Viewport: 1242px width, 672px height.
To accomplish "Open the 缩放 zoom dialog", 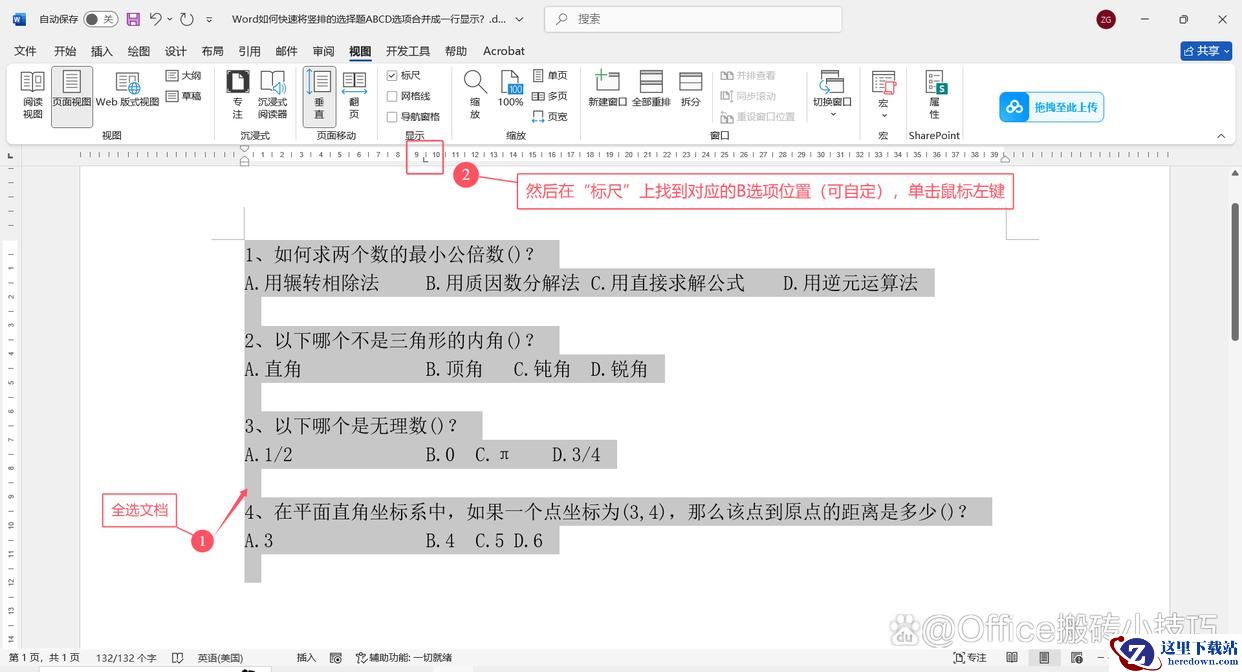I will click(x=475, y=94).
